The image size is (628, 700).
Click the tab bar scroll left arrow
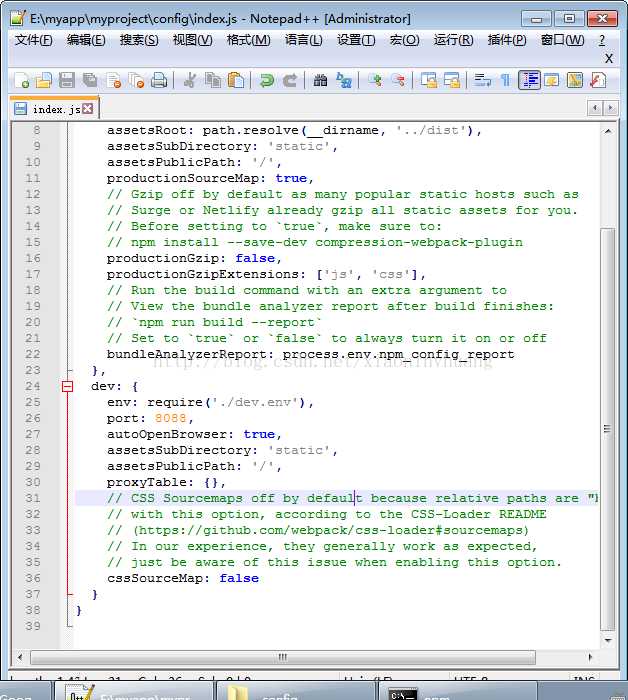(x=595, y=108)
